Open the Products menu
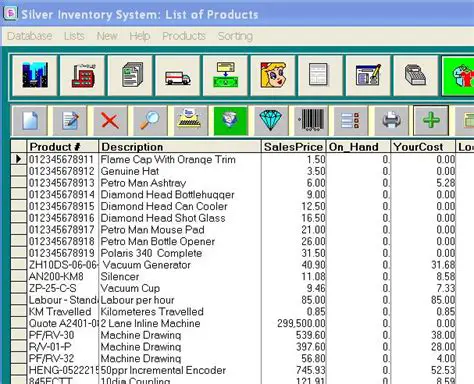The image size is (474, 384). pos(184,36)
